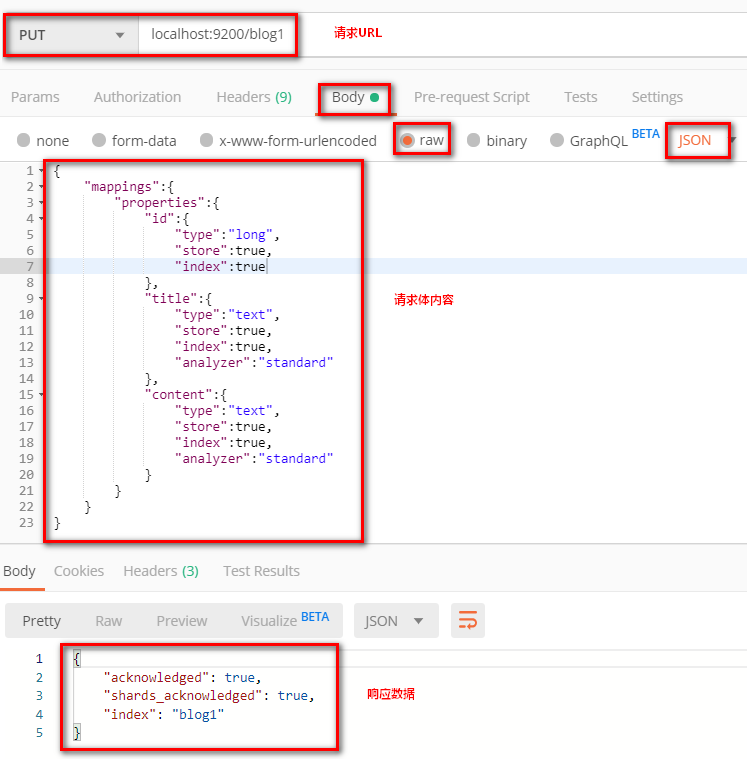The image size is (747, 759).
Task: Open the PUT method dropdown
Action: tap(72, 35)
